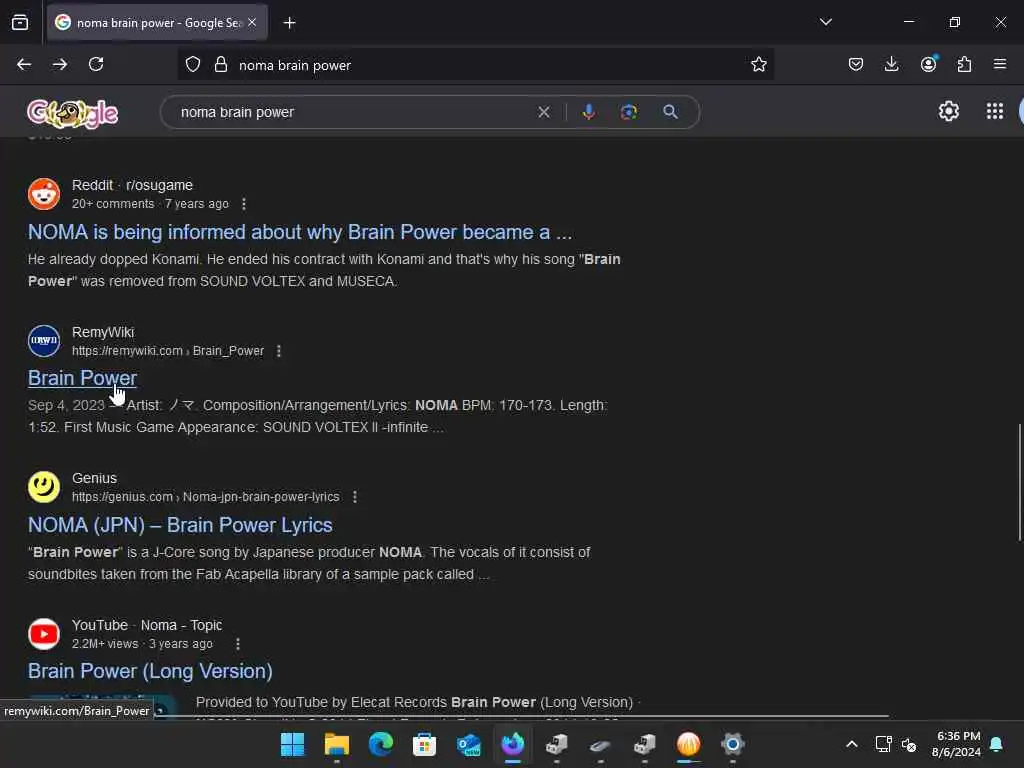1024x768 pixels.
Task: Show hidden system tray icons
Action: click(852, 744)
